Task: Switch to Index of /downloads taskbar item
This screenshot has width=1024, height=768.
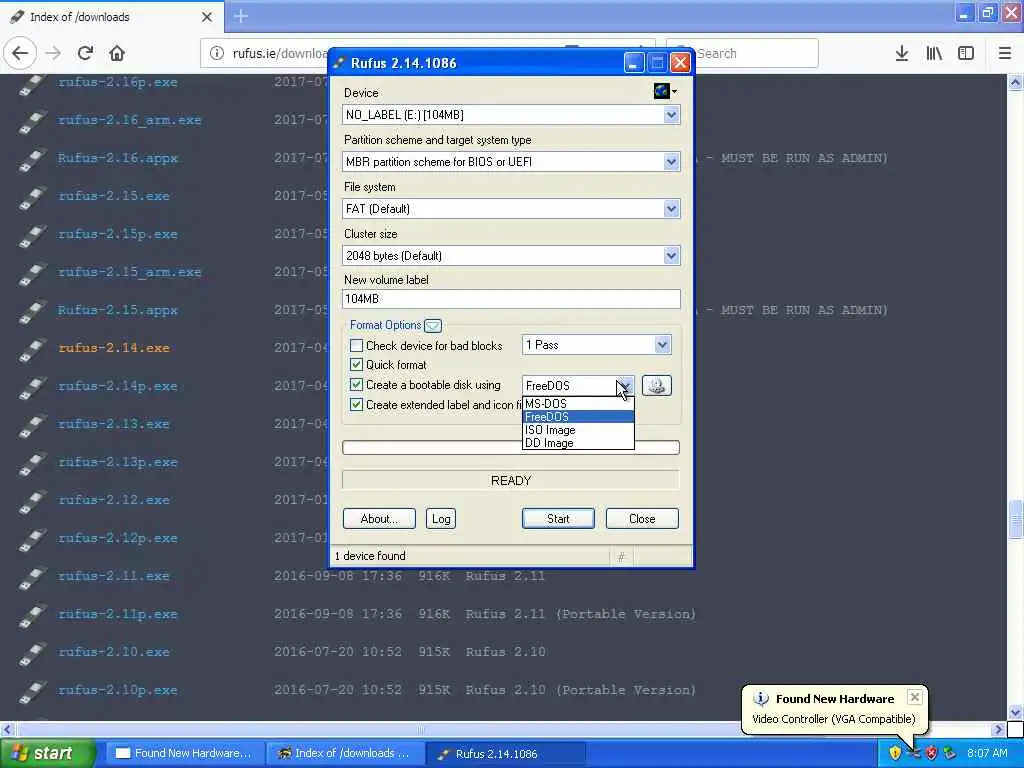Action: [x=345, y=753]
